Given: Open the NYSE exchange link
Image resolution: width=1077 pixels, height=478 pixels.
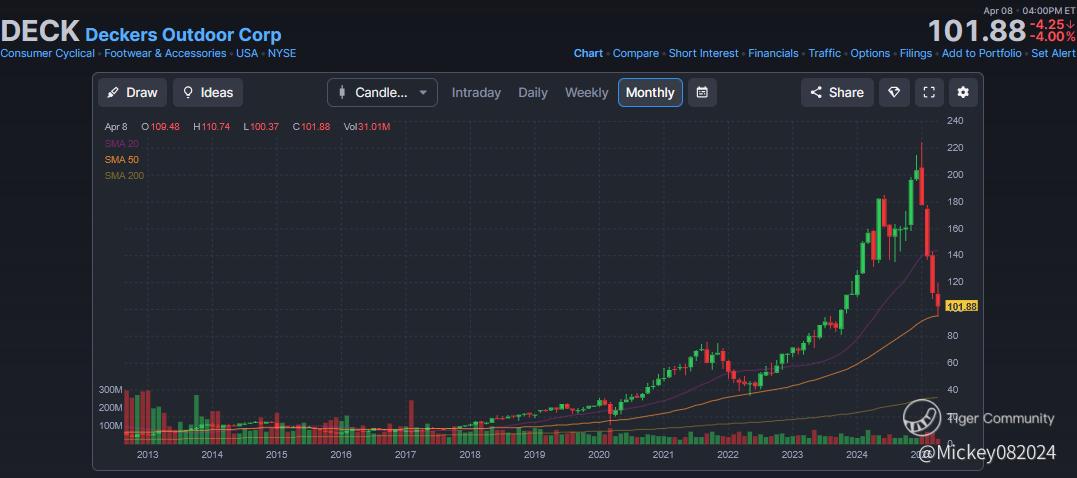Looking at the screenshot, I should coord(282,53).
